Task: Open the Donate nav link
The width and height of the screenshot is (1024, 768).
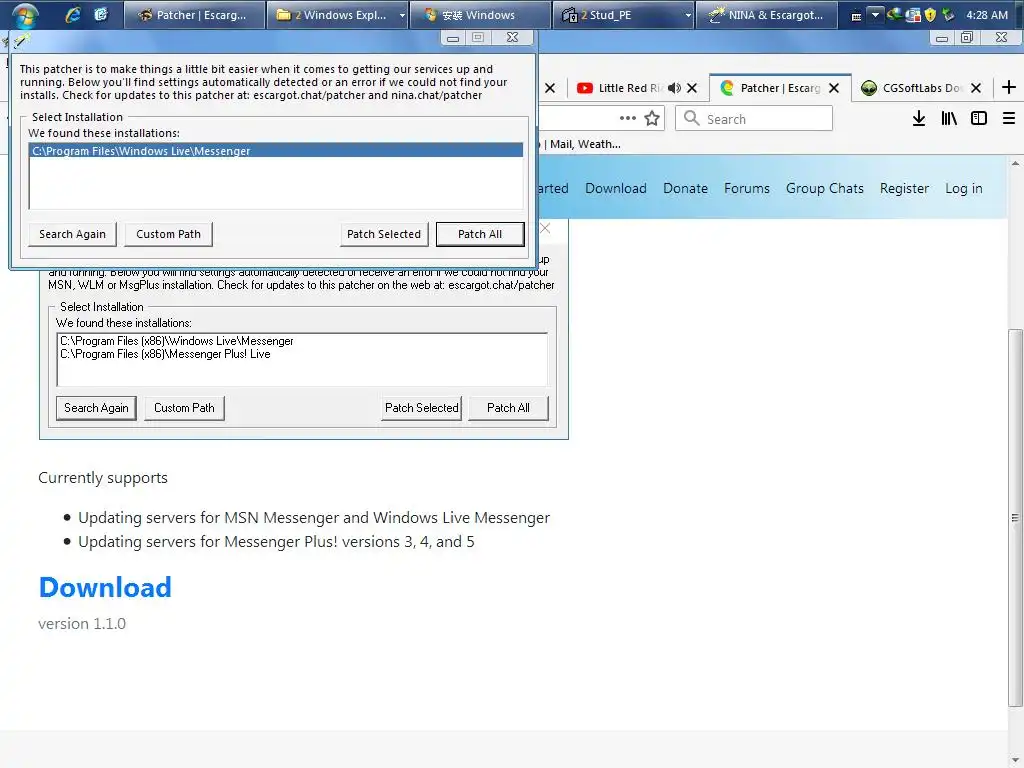Action: 686,188
